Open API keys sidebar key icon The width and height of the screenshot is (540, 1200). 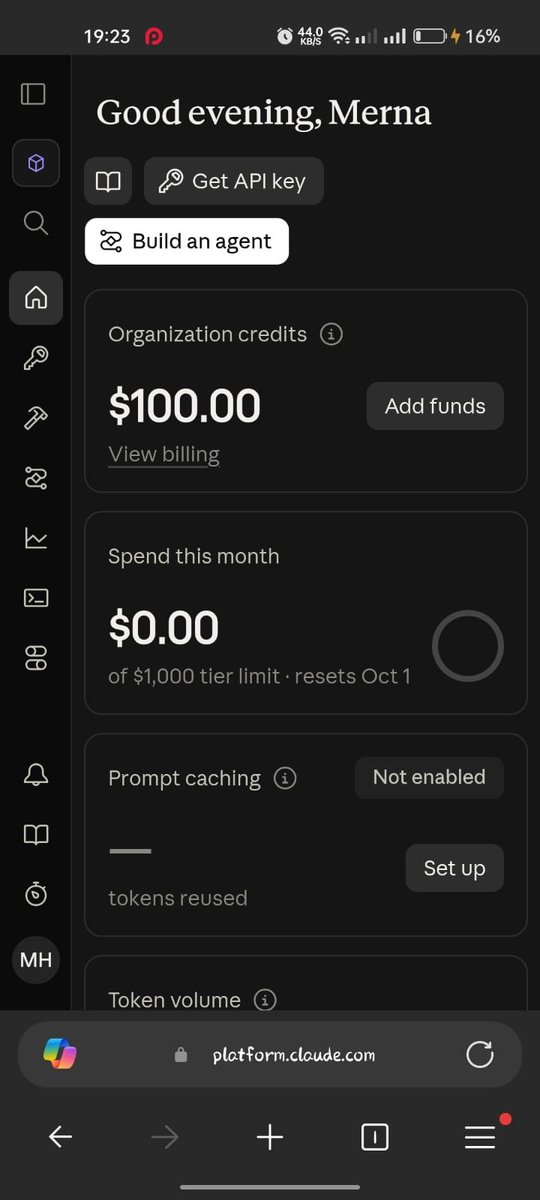click(36, 358)
